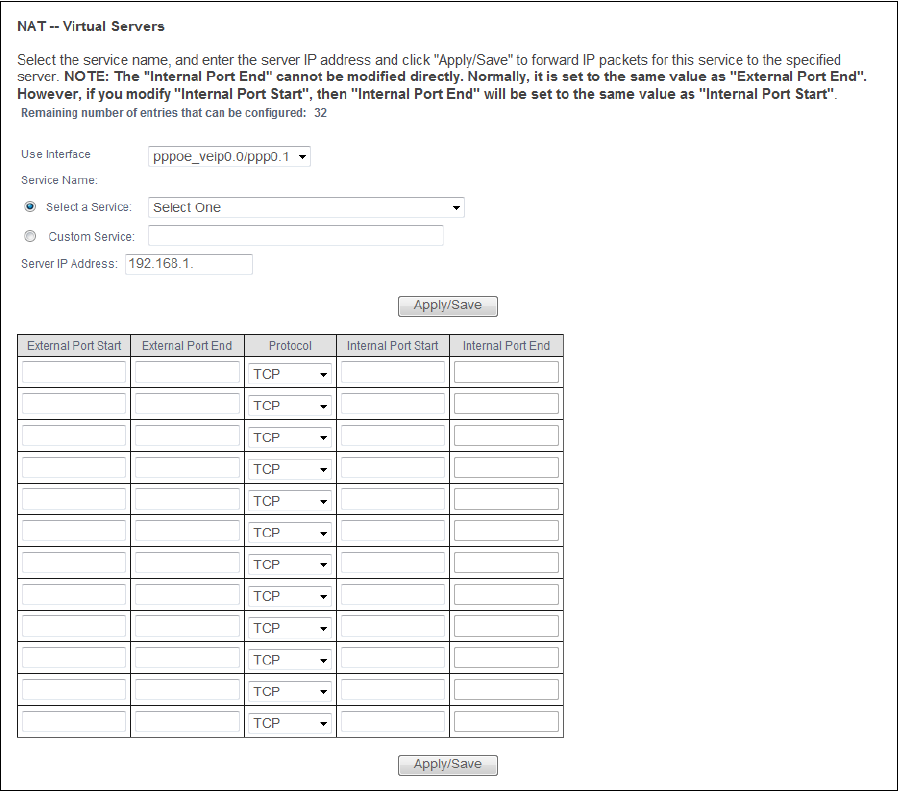Image resolution: width=898 pixels, height=791 pixels.
Task: Click the 'External Port Start' column header
Action: (74, 346)
